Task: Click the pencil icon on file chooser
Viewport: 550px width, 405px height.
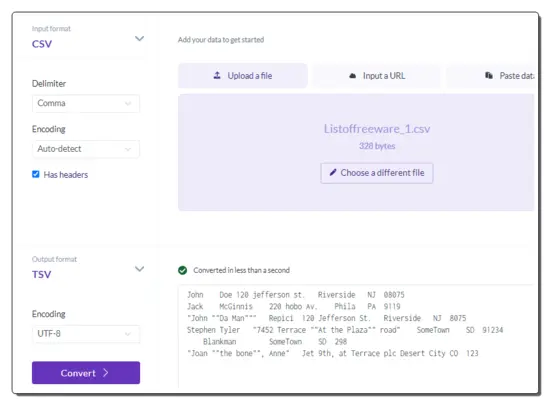Action: (x=333, y=173)
